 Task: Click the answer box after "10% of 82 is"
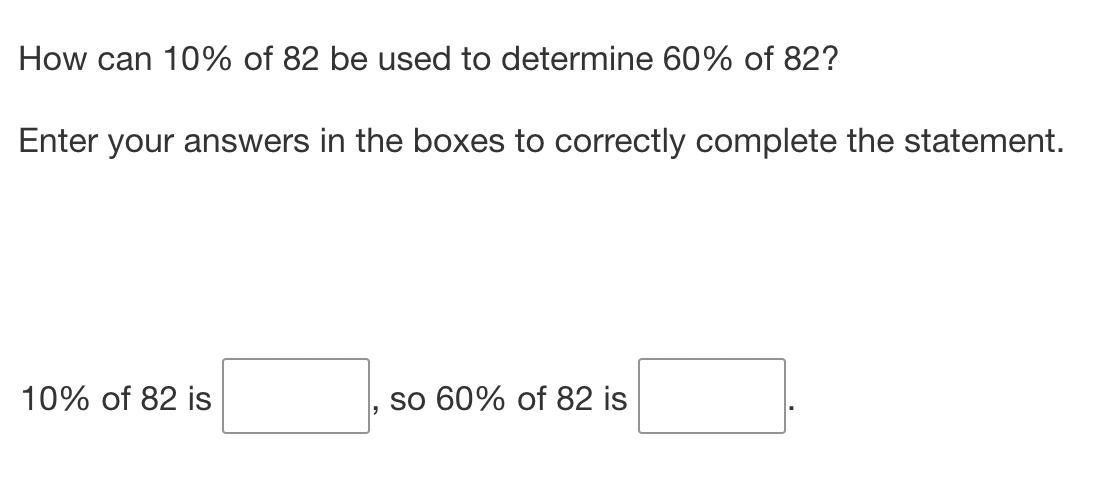click(x=295, y=396)
